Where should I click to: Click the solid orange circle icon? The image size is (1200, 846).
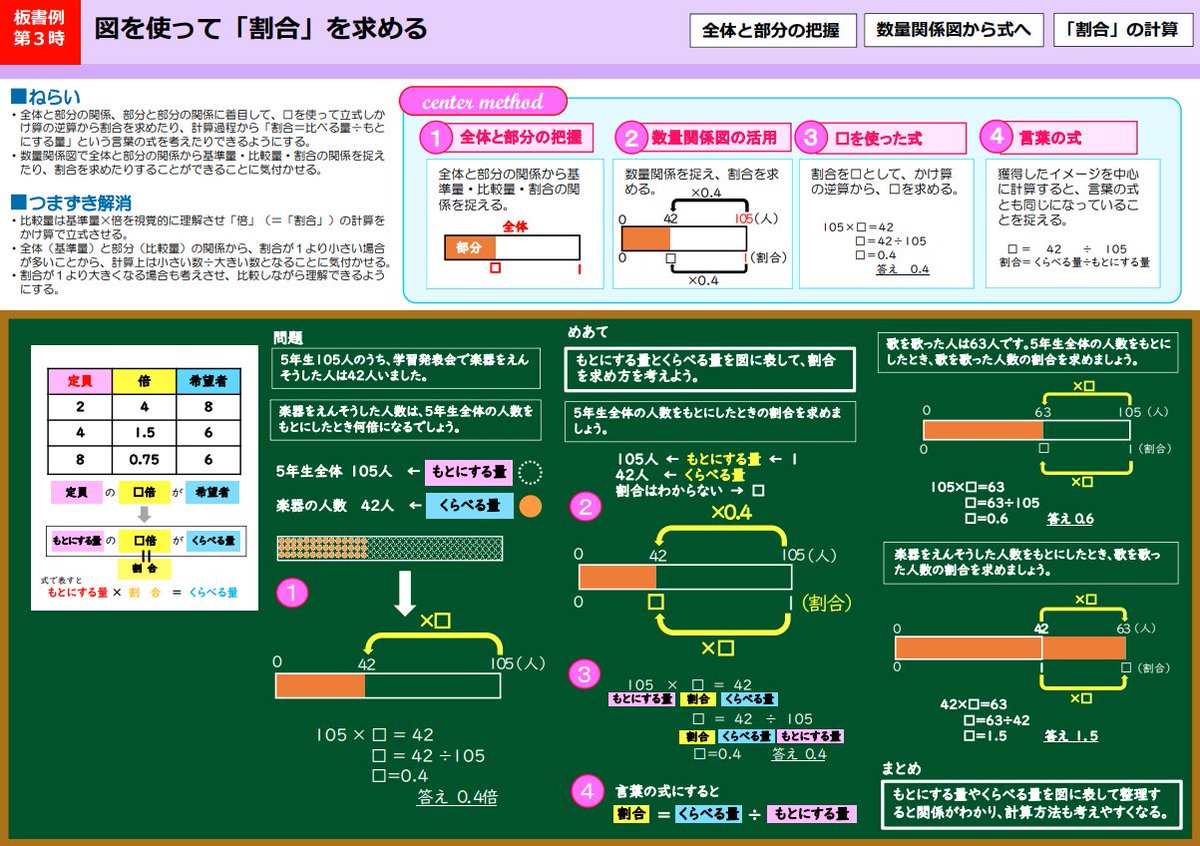[531, 506]
